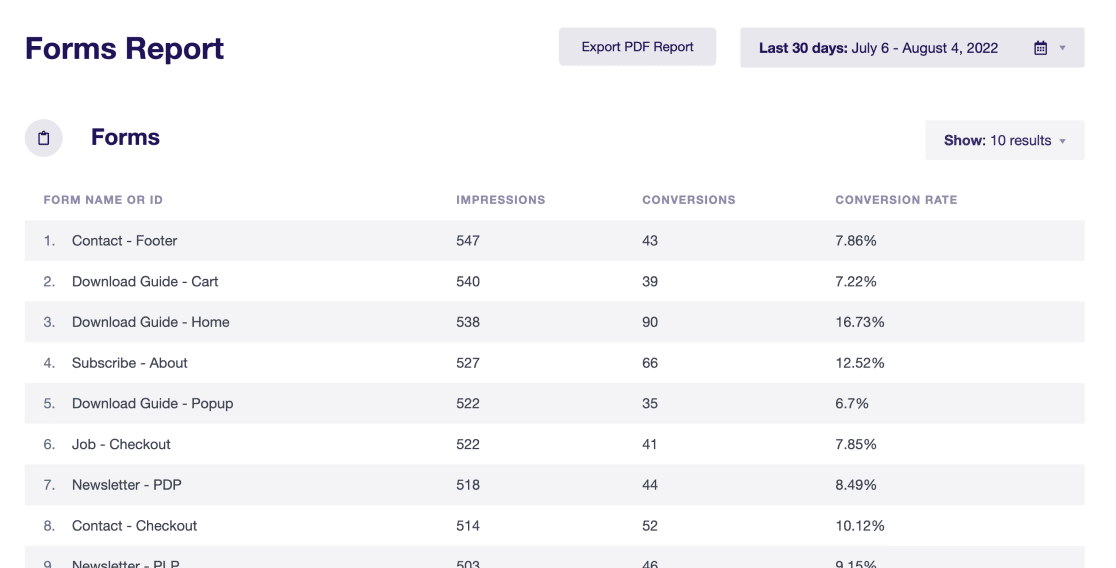Select the Contact - Checkout form row
Image resolution: width=1116 pixels, height=568 pixels.
coord(554,525)
